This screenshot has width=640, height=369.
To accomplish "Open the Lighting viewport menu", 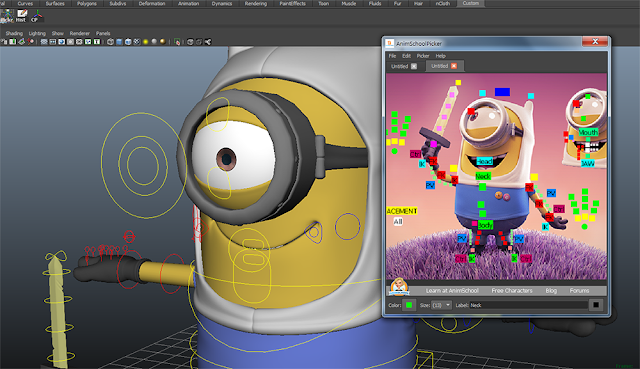I will pos(37,33).
